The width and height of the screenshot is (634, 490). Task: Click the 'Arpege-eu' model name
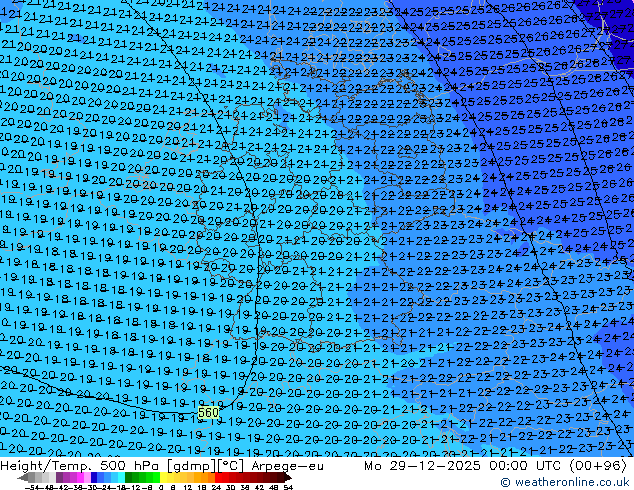click(x=287, y=466)
